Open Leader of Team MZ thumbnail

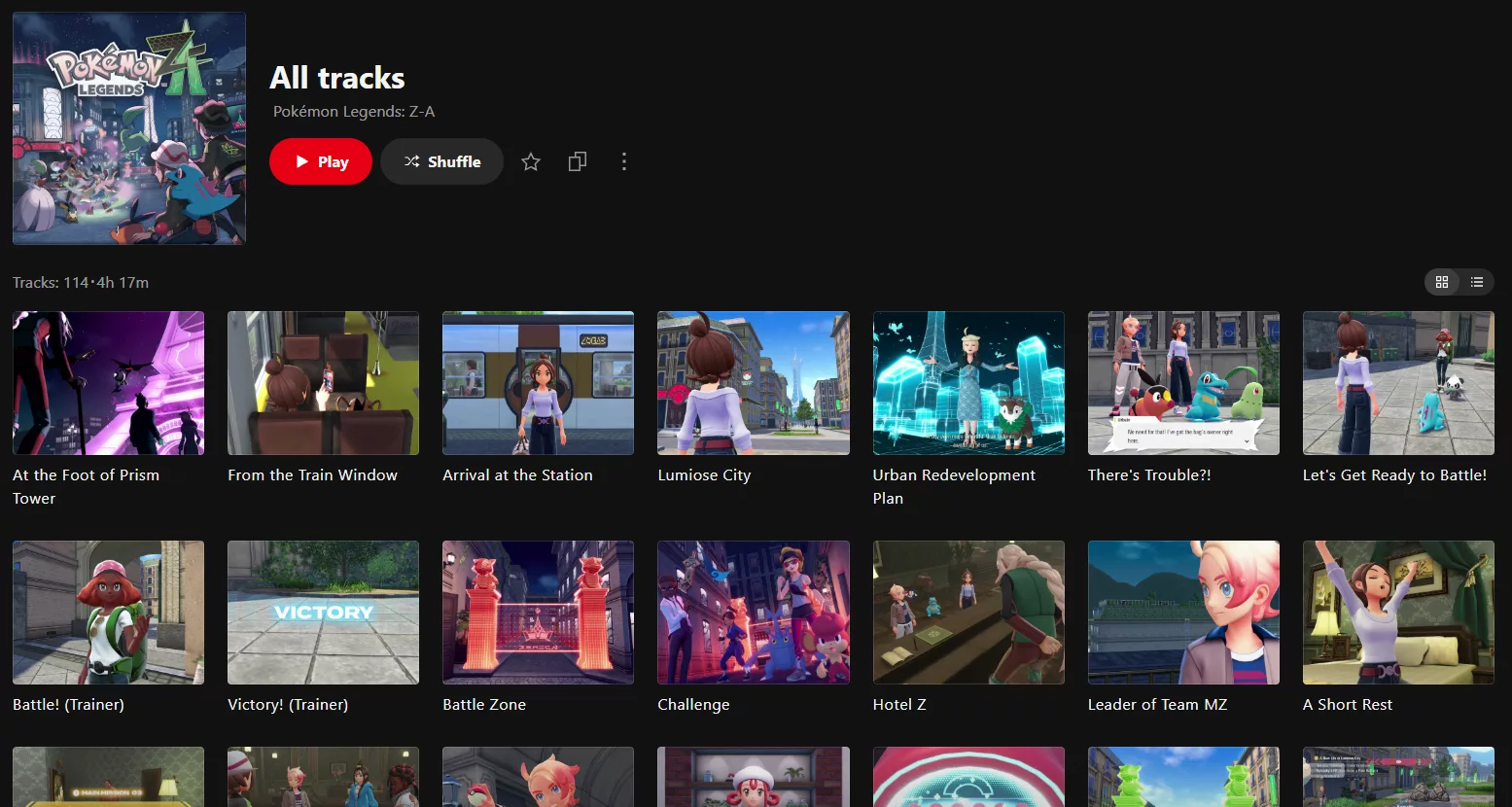(x=1183, y=613)
